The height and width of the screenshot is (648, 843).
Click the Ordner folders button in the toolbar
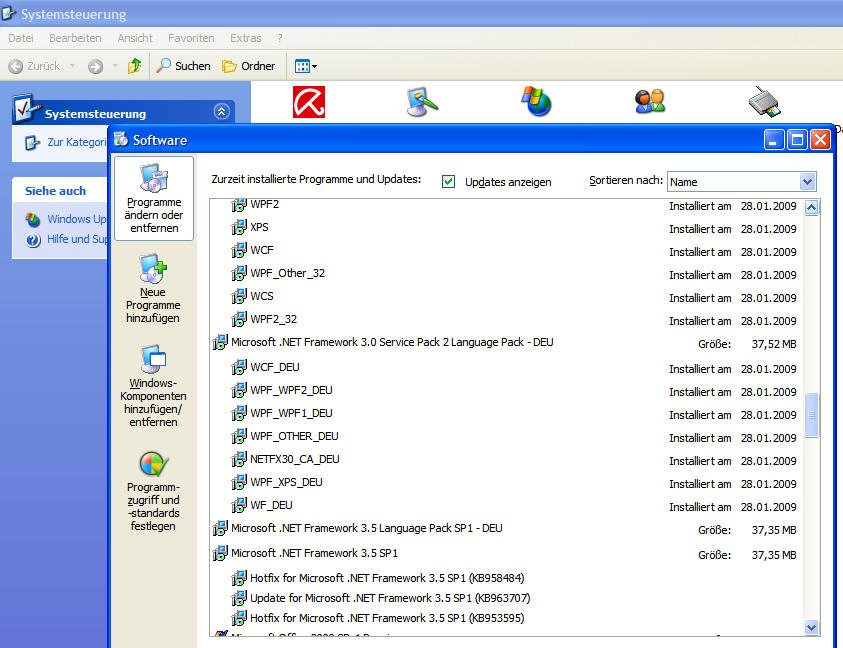pos(248,66)
